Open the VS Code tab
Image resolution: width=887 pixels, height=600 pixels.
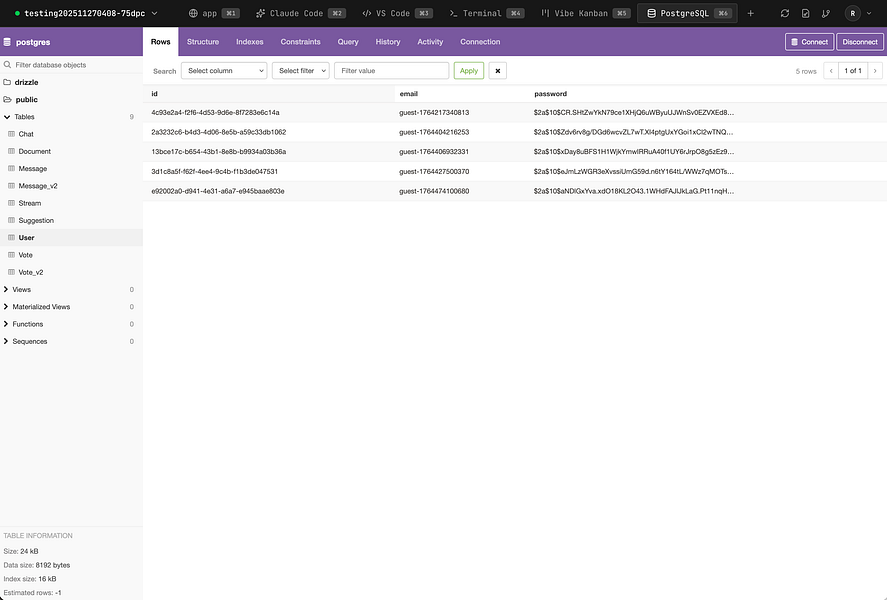(397, 13)
